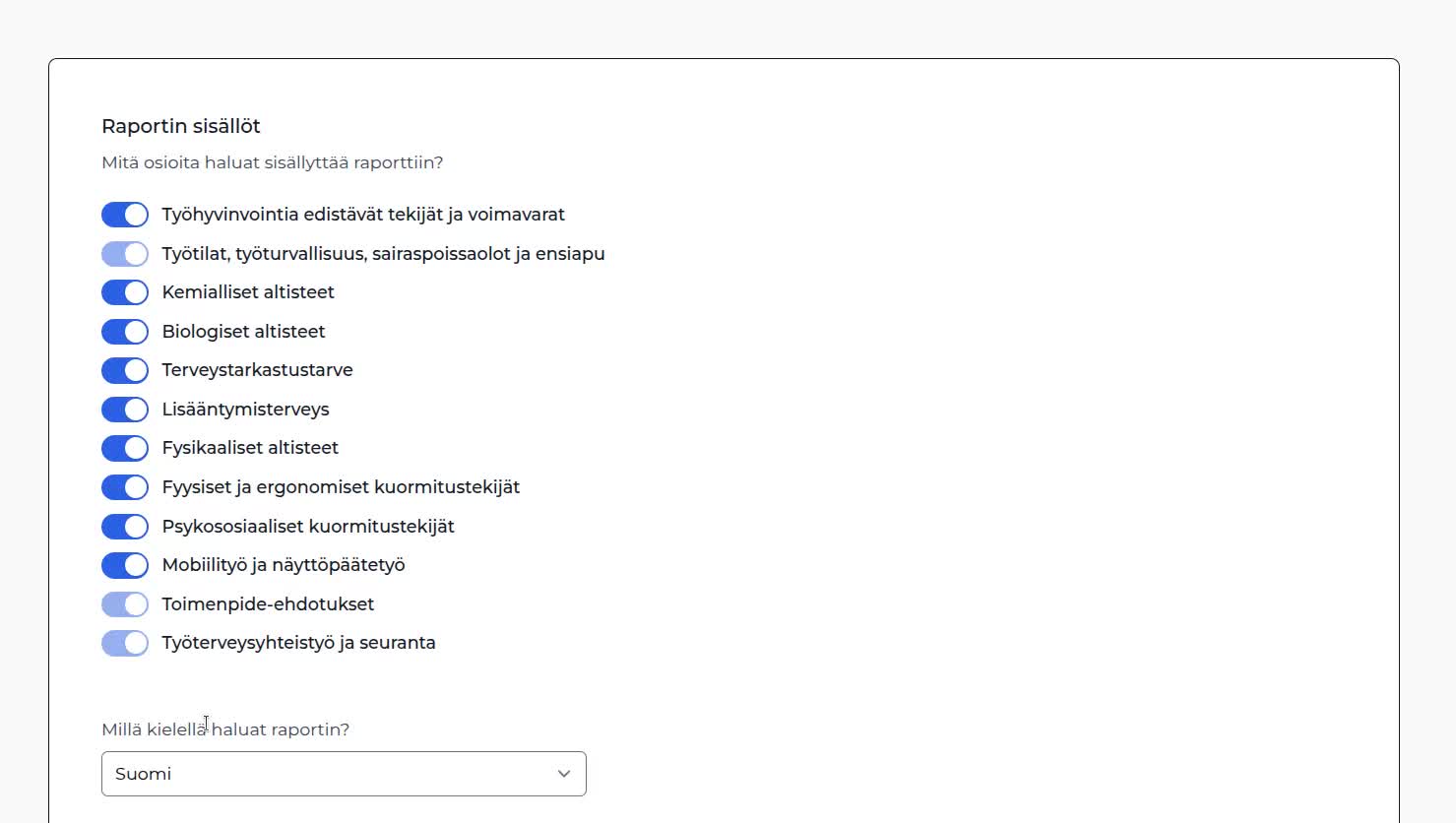The image size is (1456, 823).
Task: Open the Suomi language dropdown
Action: coord(344,774)
